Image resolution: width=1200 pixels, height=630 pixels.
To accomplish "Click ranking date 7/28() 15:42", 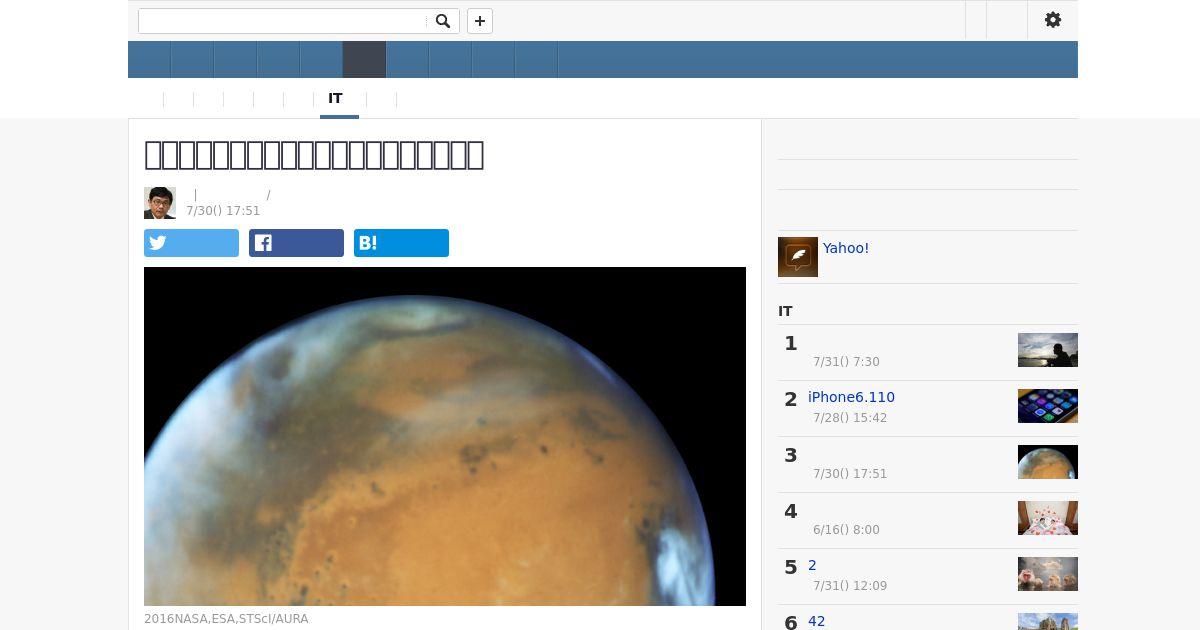I will point(850,418).
